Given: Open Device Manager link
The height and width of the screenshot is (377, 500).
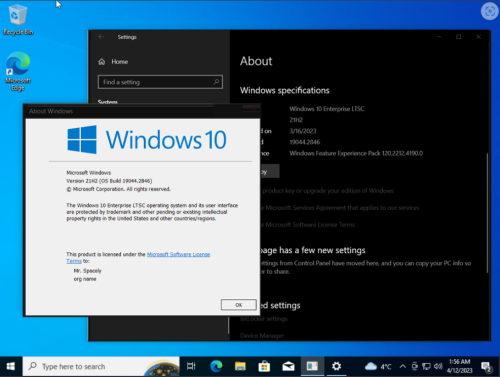Looking at the screenshot, I should pyautogui.click(x=262, y=336).
